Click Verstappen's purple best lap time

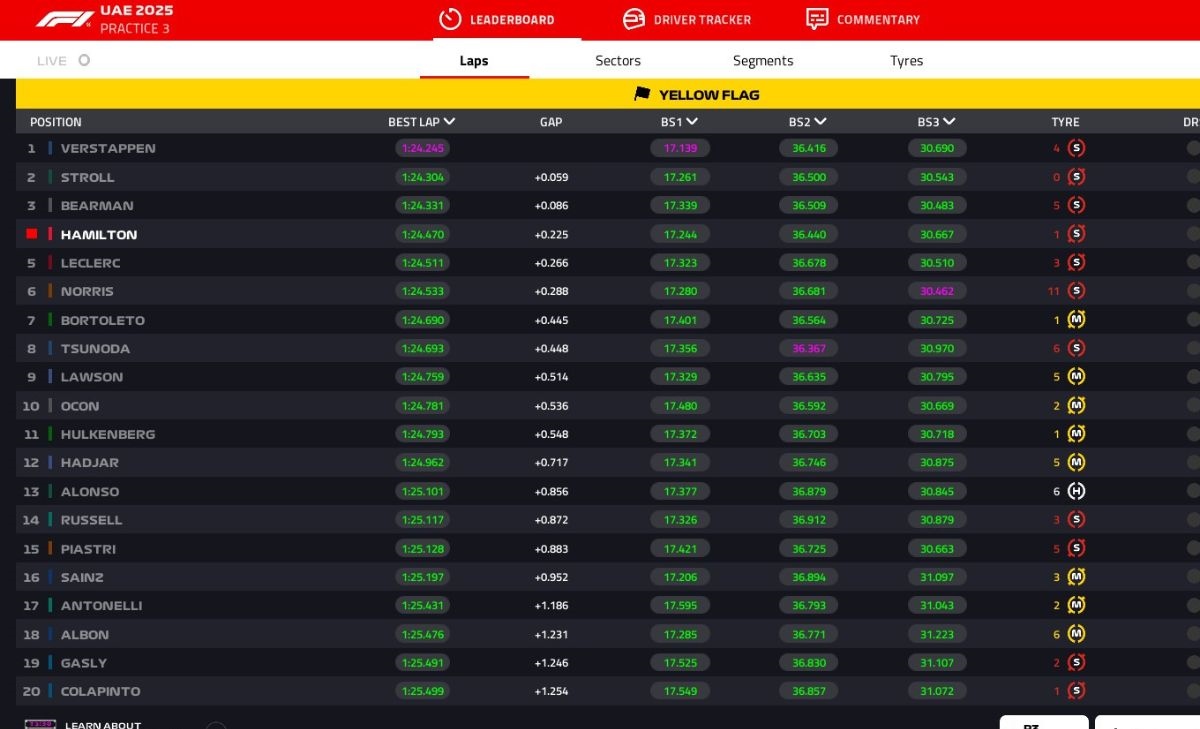click(421, 148)
